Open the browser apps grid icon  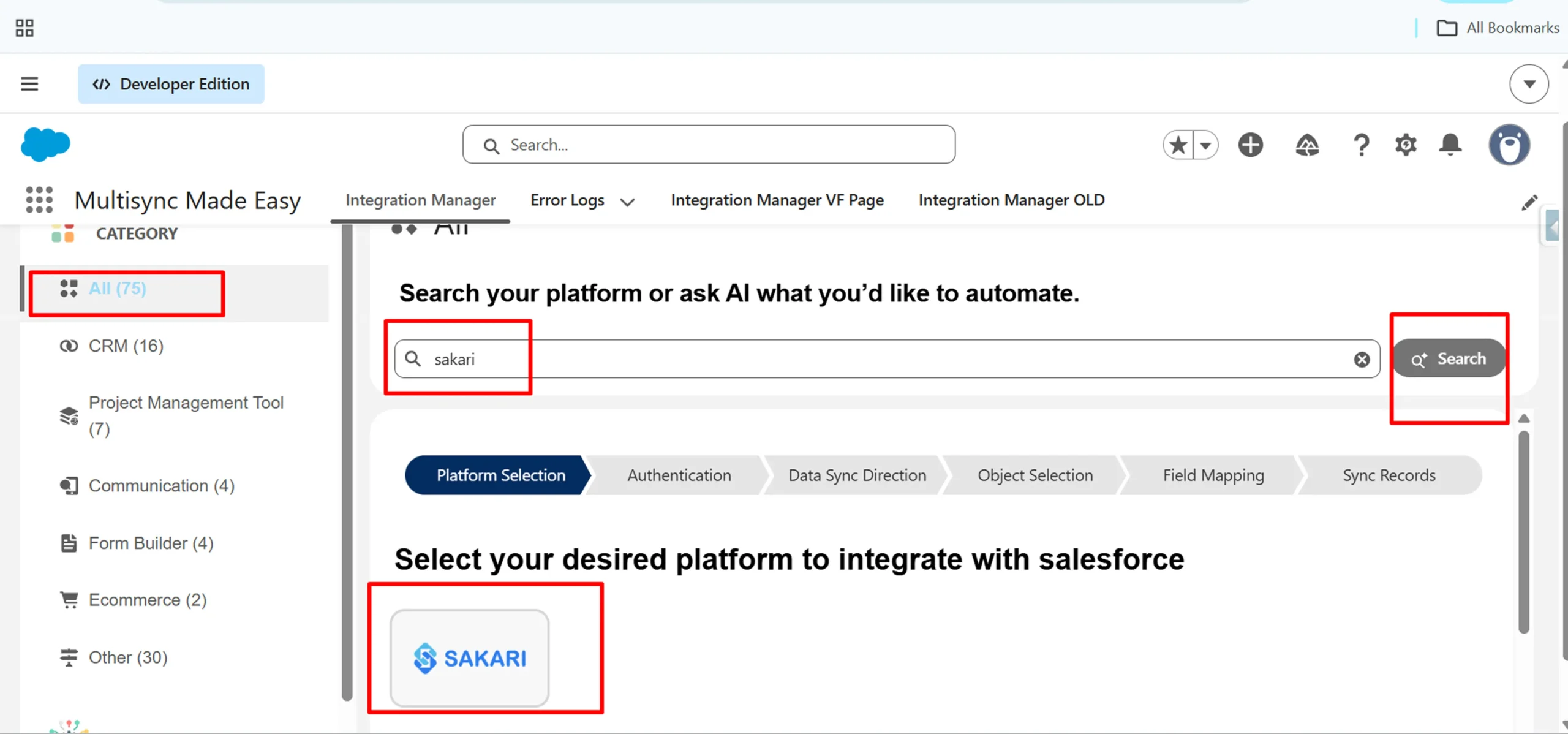click(24, 28)
